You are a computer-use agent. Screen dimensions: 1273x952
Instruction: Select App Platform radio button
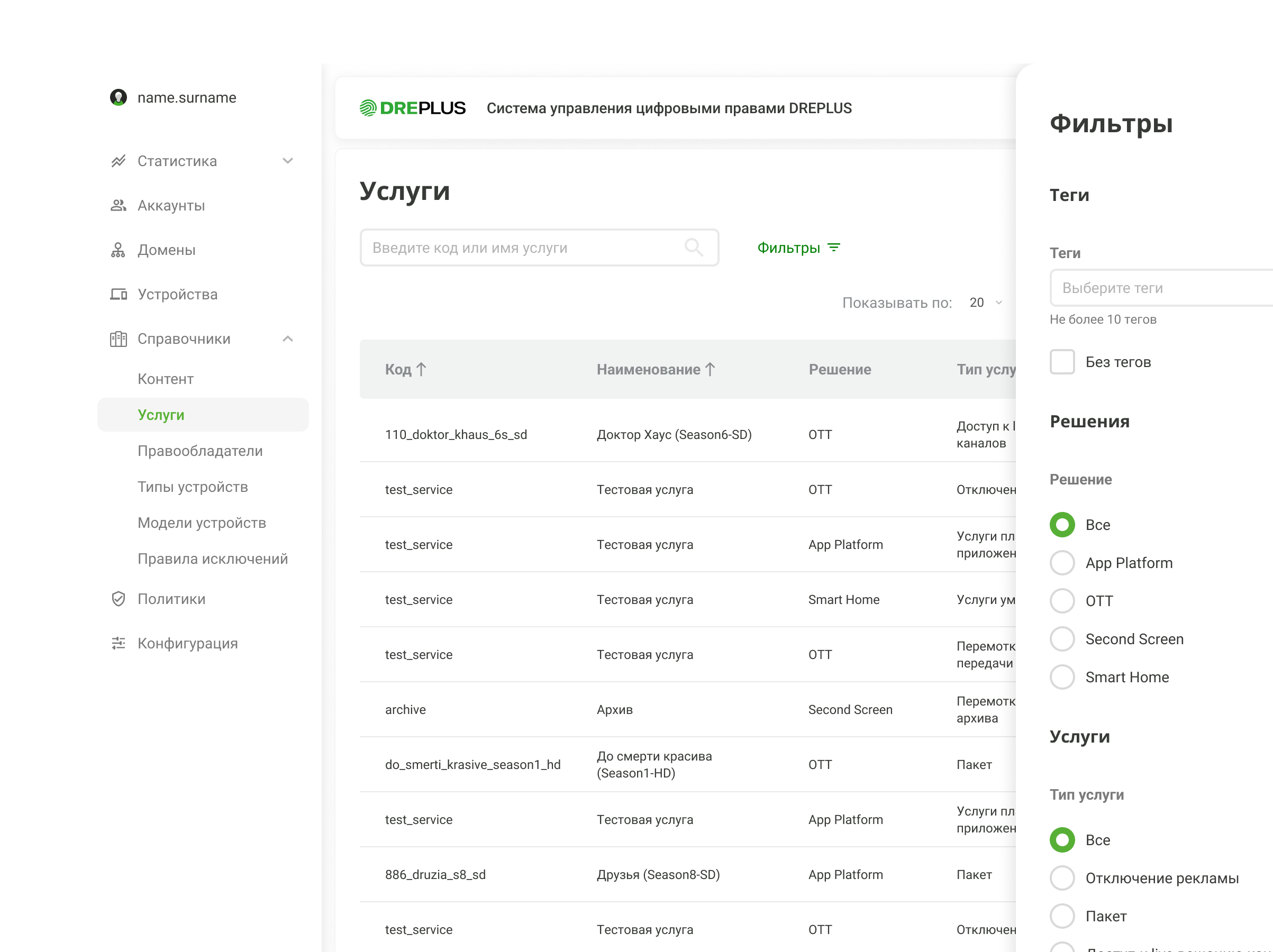1062,563
